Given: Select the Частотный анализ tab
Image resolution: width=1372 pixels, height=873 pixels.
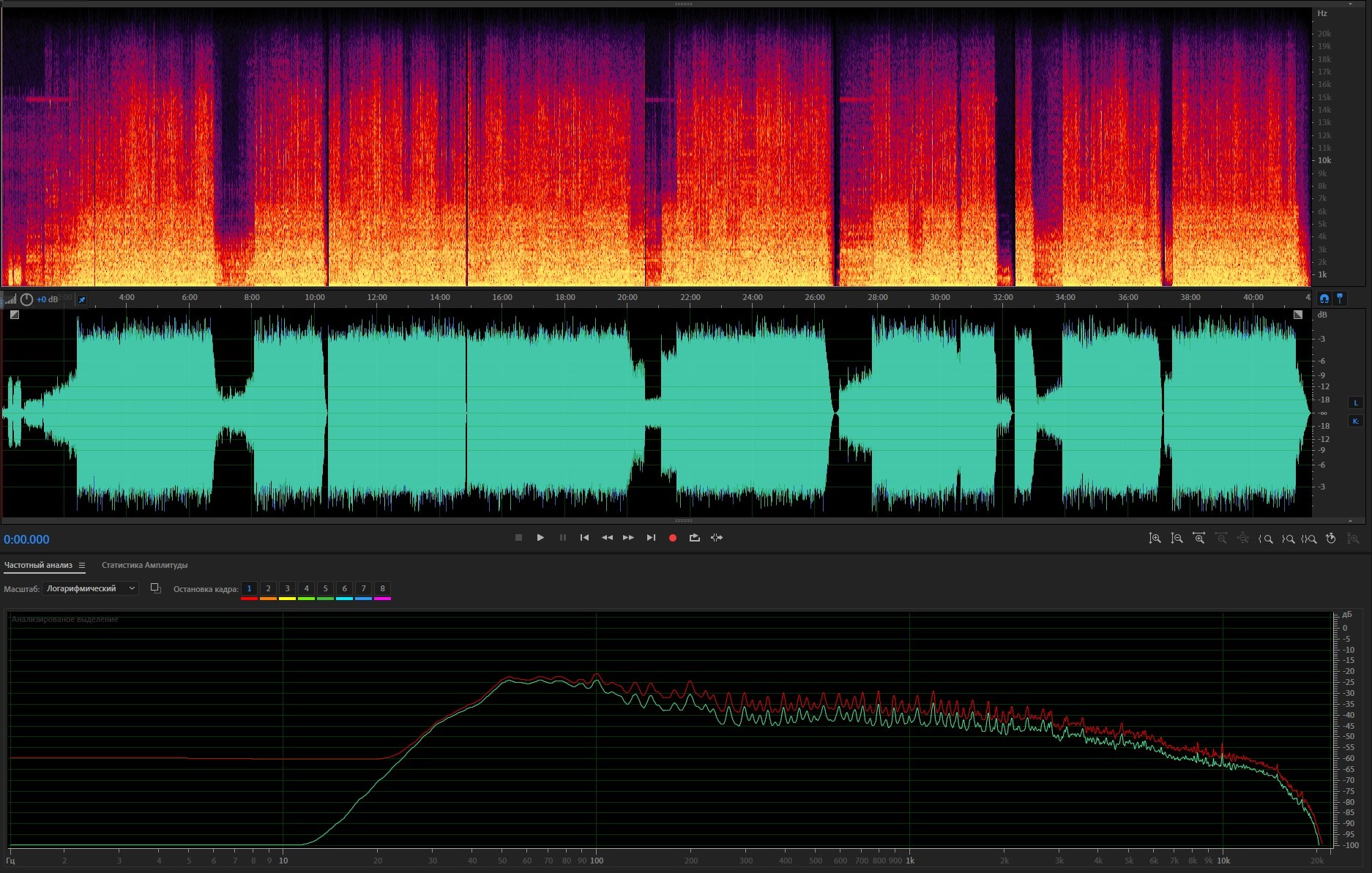Looking at the screenshot, I should (x=38, y=566).
